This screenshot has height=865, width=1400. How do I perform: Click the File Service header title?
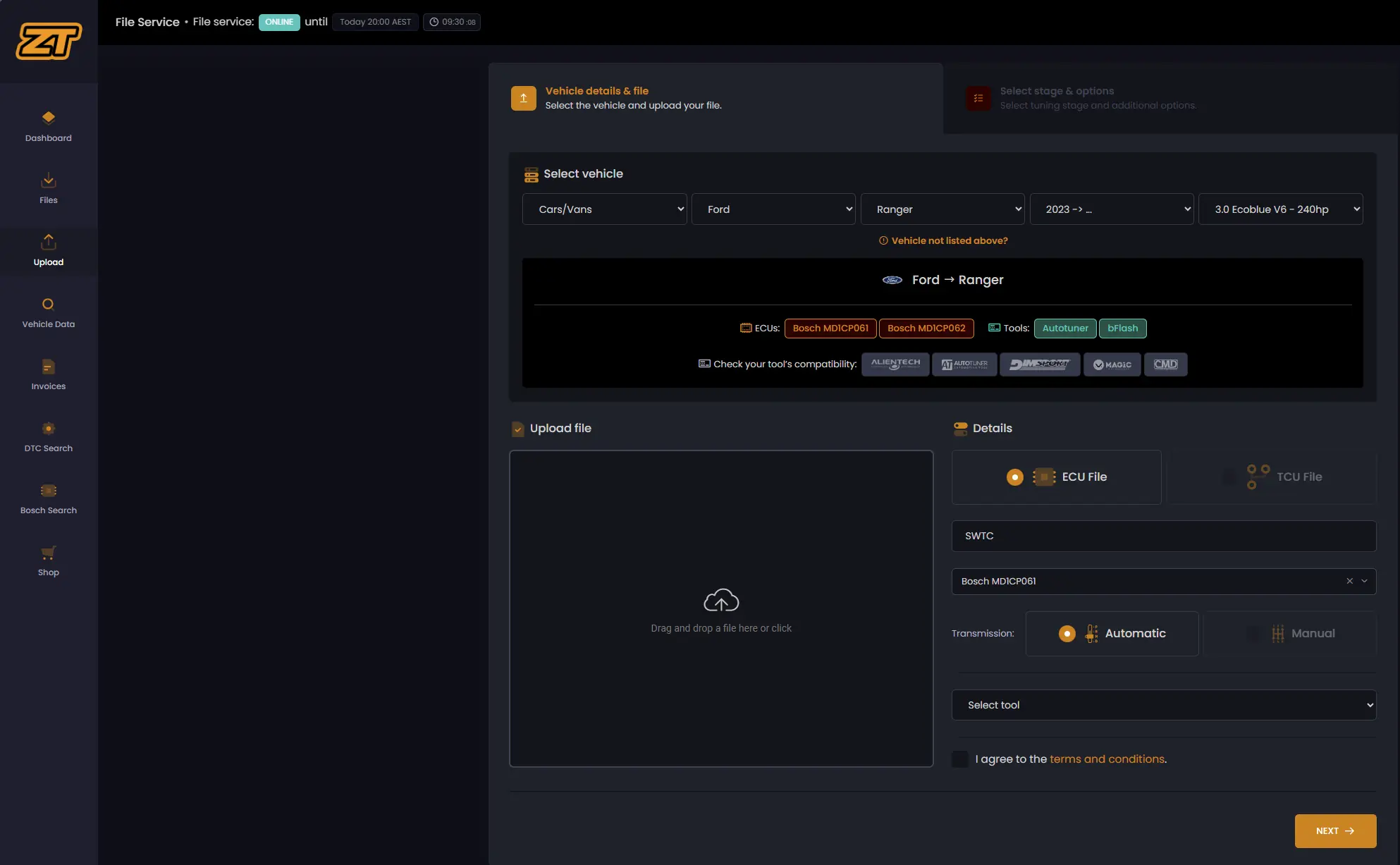pyautogui.click(x=147, y=22)
